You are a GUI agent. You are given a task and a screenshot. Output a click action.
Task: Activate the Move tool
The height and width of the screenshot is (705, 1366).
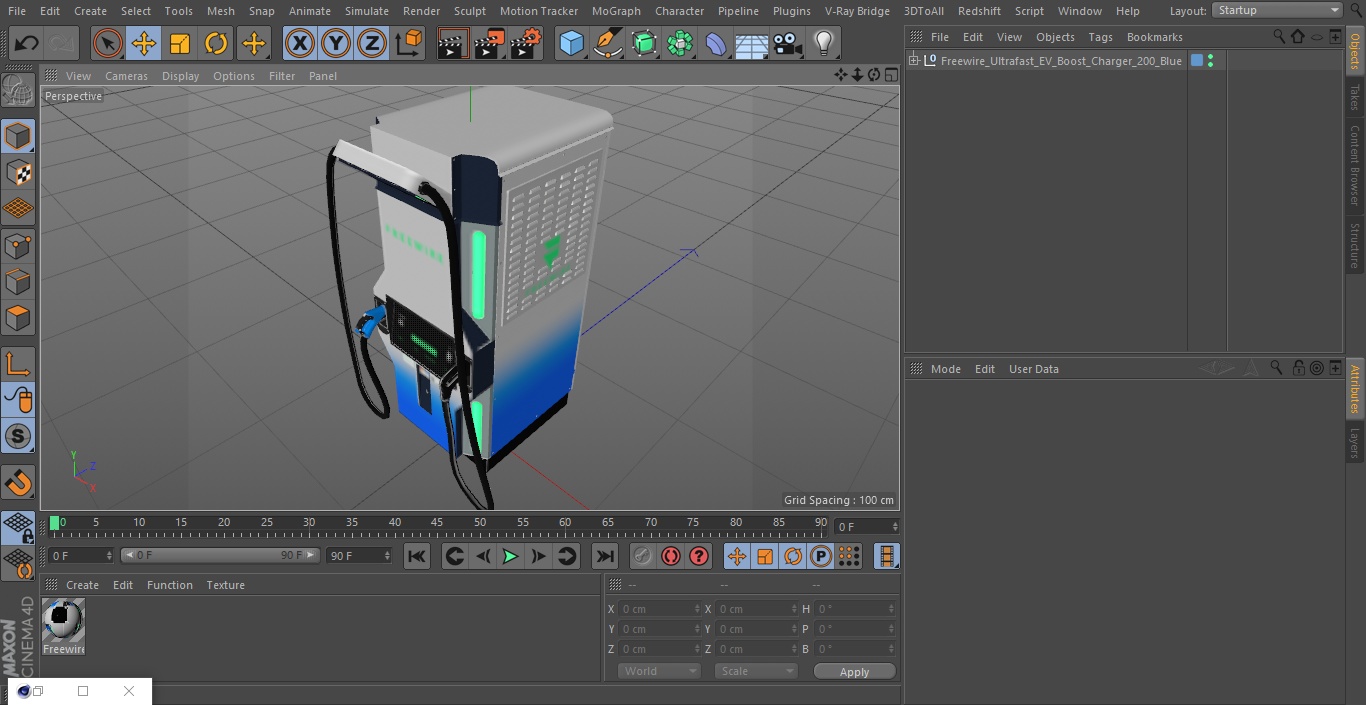144,43
